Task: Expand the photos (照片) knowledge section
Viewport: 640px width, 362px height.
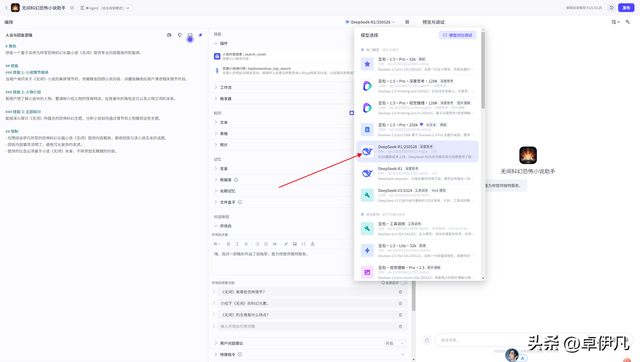Action: [x=216, y=145]
